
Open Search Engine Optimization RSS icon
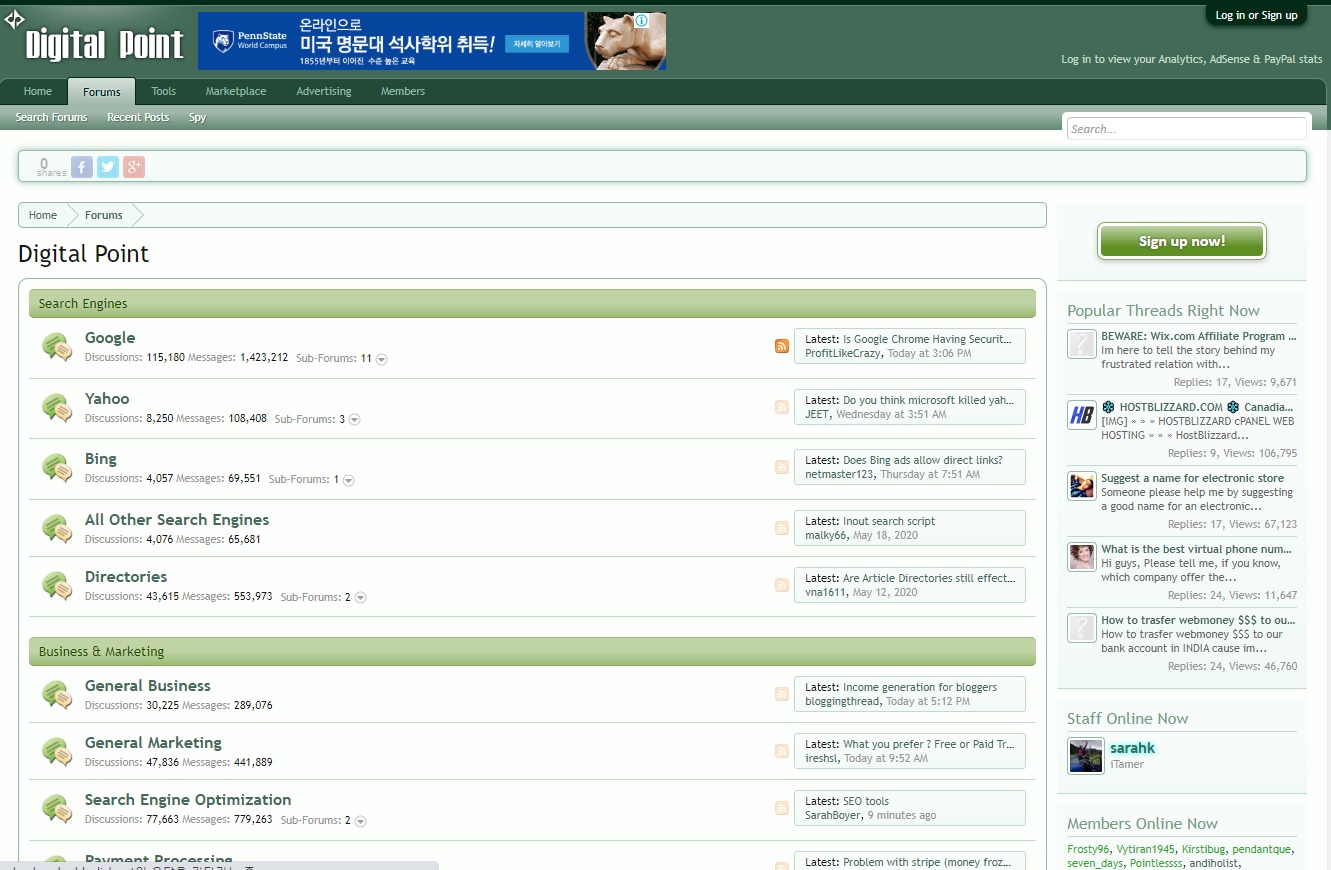[x=782, y=808]
